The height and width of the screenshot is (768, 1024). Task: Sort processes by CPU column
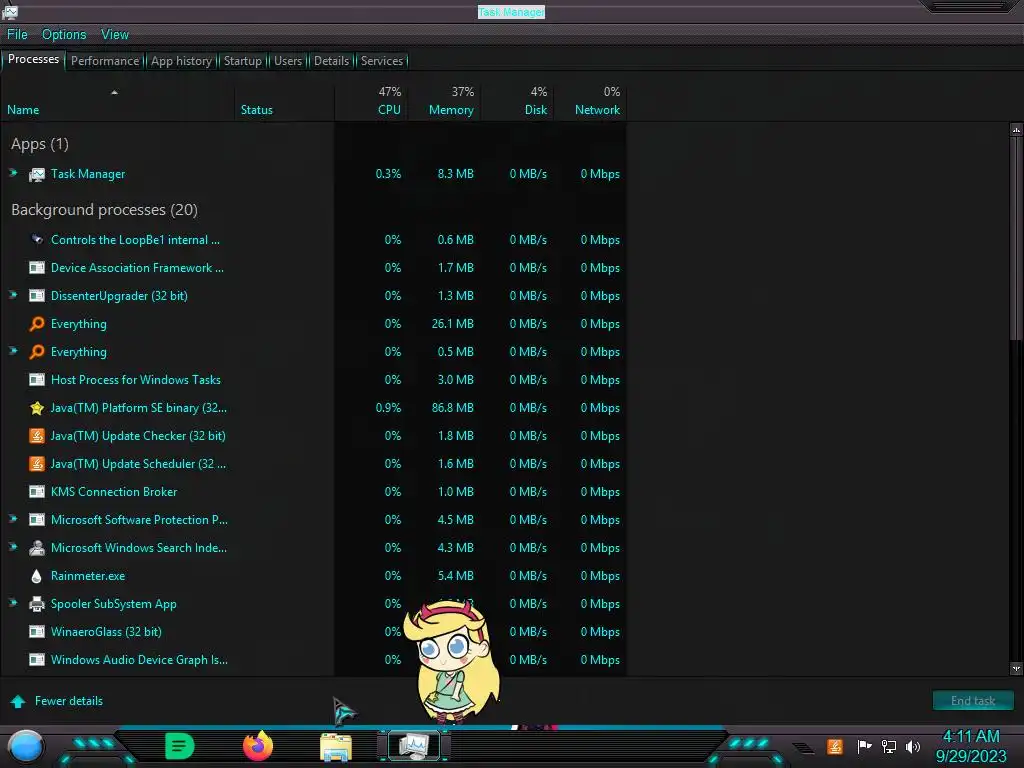[372, 102]
